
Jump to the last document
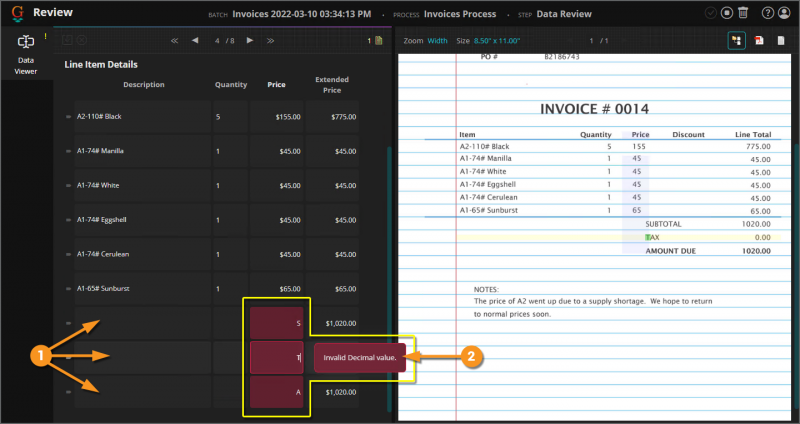(270, 40)
